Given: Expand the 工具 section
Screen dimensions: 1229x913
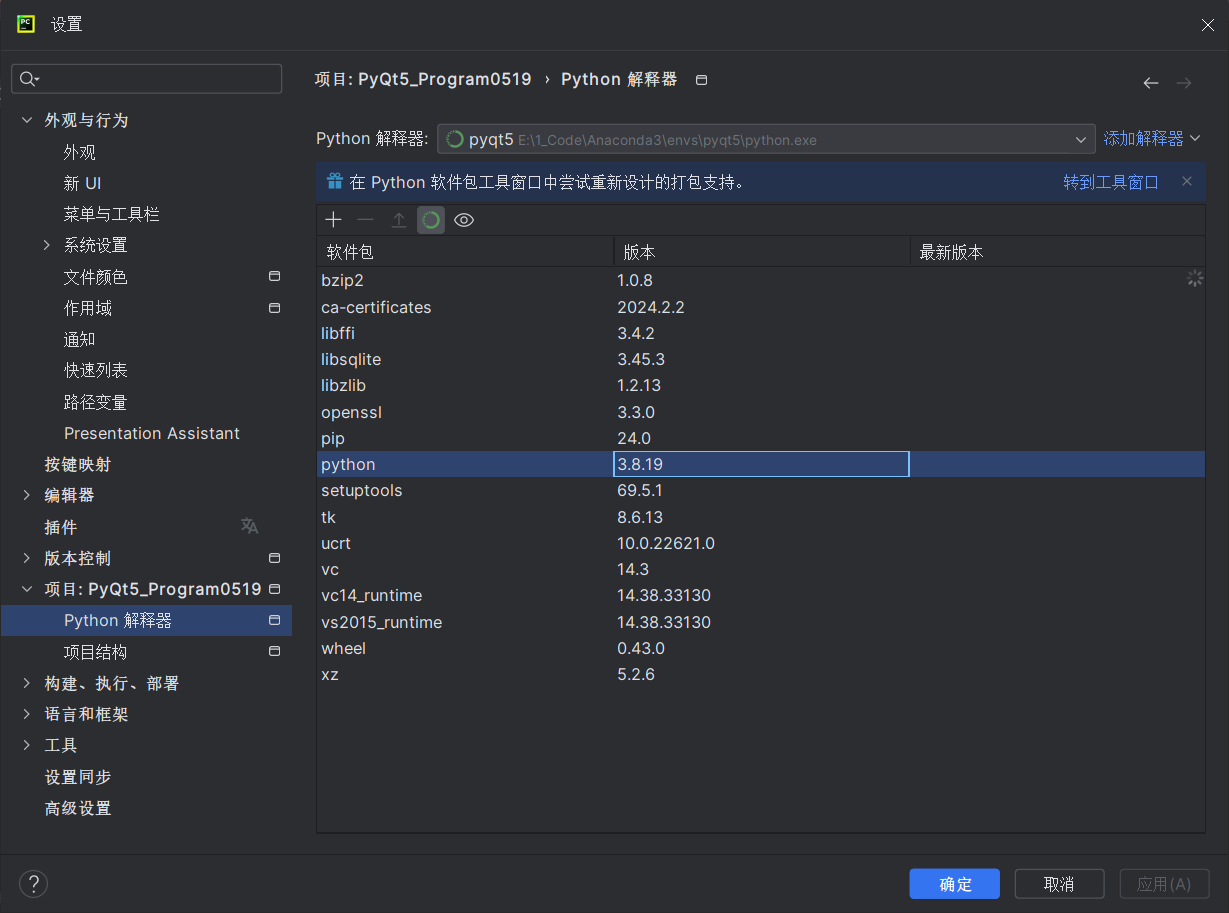Looking at the screenshot, I should pos(26,745).
